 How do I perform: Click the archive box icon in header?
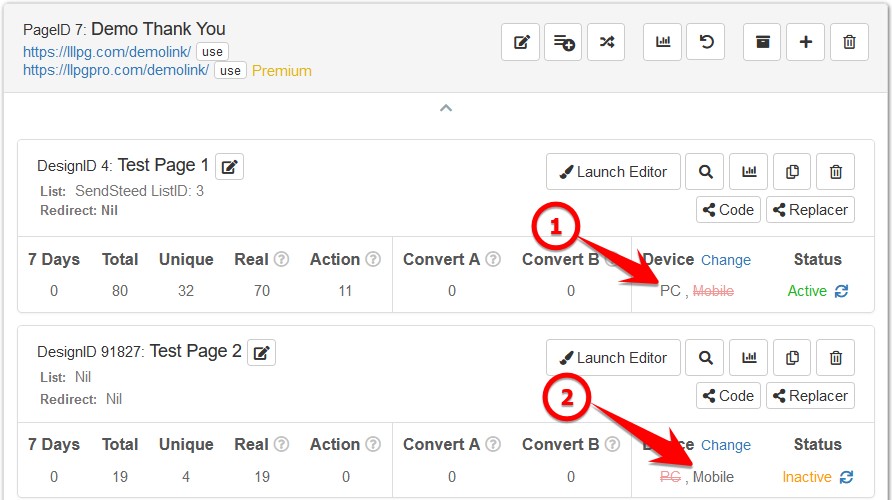pyautogui.click(x=763, y=42)
